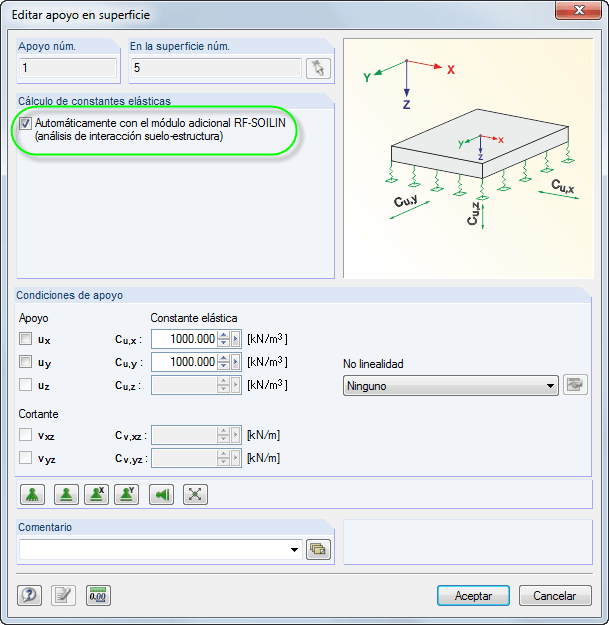Click the Apoyo núm. input field
The height and width of the screenshot is (625, 609).
click(68, 68)
